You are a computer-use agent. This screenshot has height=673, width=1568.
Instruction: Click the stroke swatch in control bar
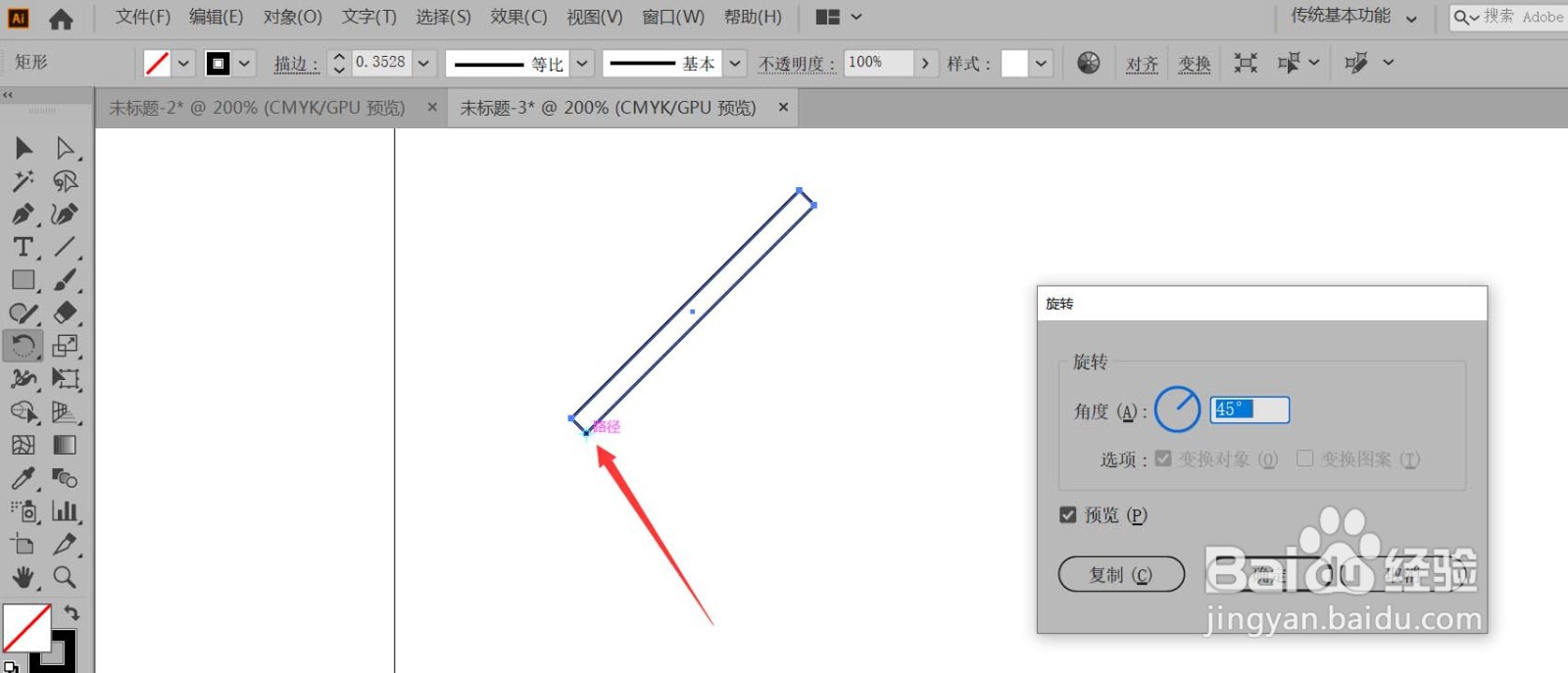[218, 64]
